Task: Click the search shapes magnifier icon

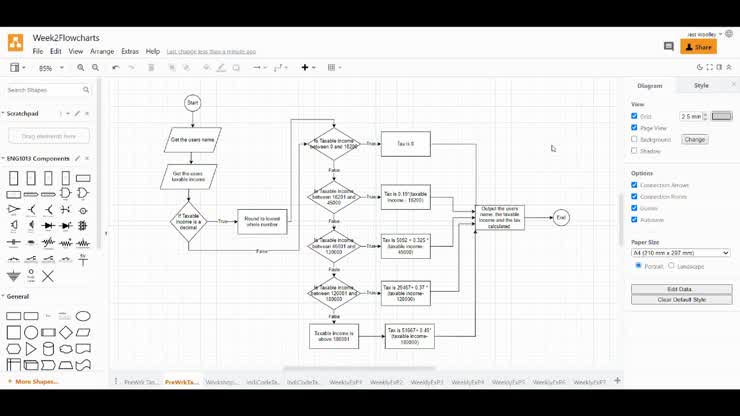Action: [x=86, y=90]
